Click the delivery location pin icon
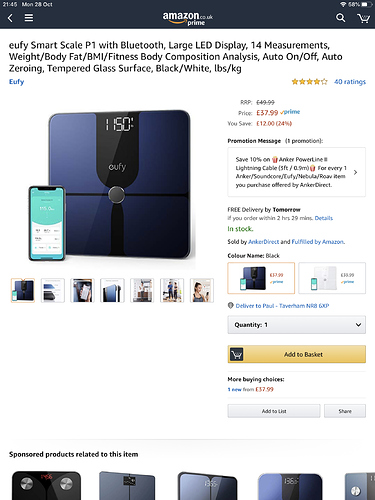The image size is (375, 500). [230, 305]
